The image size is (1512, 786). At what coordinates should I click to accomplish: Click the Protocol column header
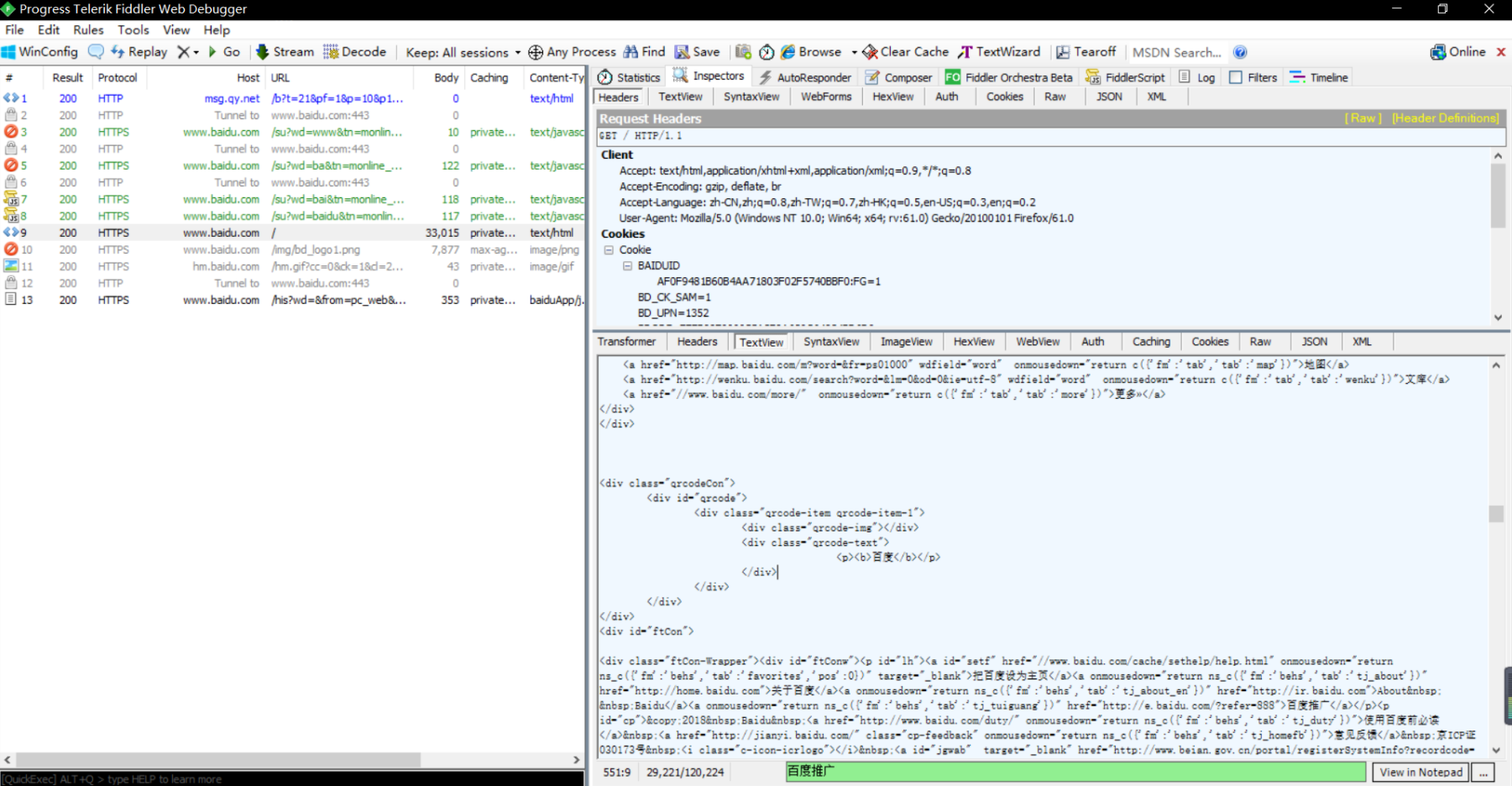click(x=118, y=77)
